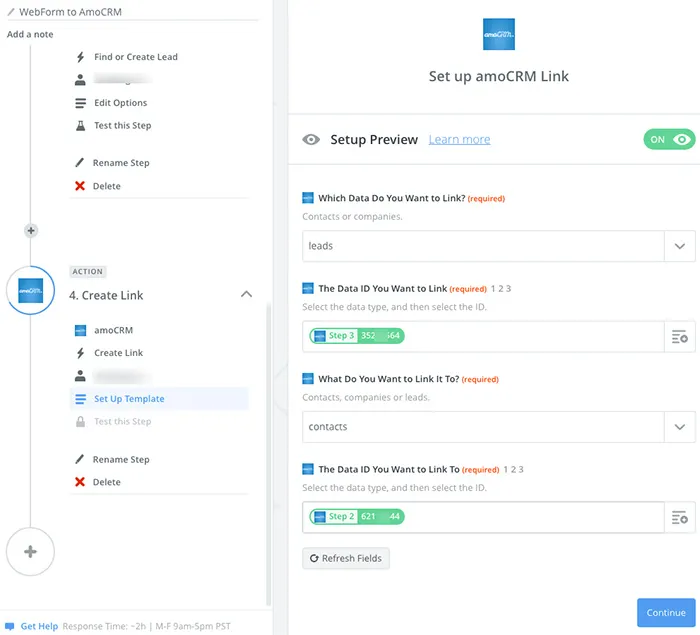Viewport: 700px width, 635px height.
Task: Click the amoCRM logo above Set up amoCRM Link
Action: tap(499, 34)
